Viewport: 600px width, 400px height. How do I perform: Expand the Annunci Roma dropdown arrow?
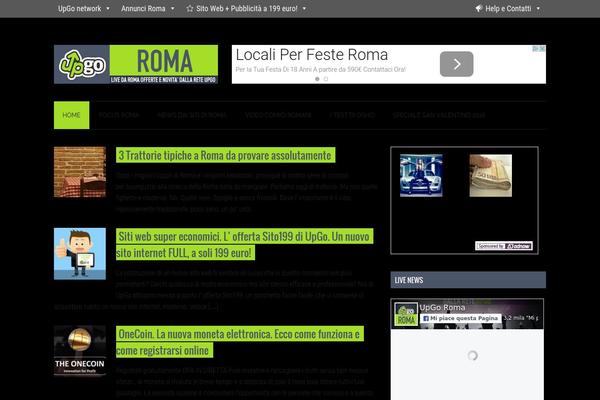pos(173,8)
